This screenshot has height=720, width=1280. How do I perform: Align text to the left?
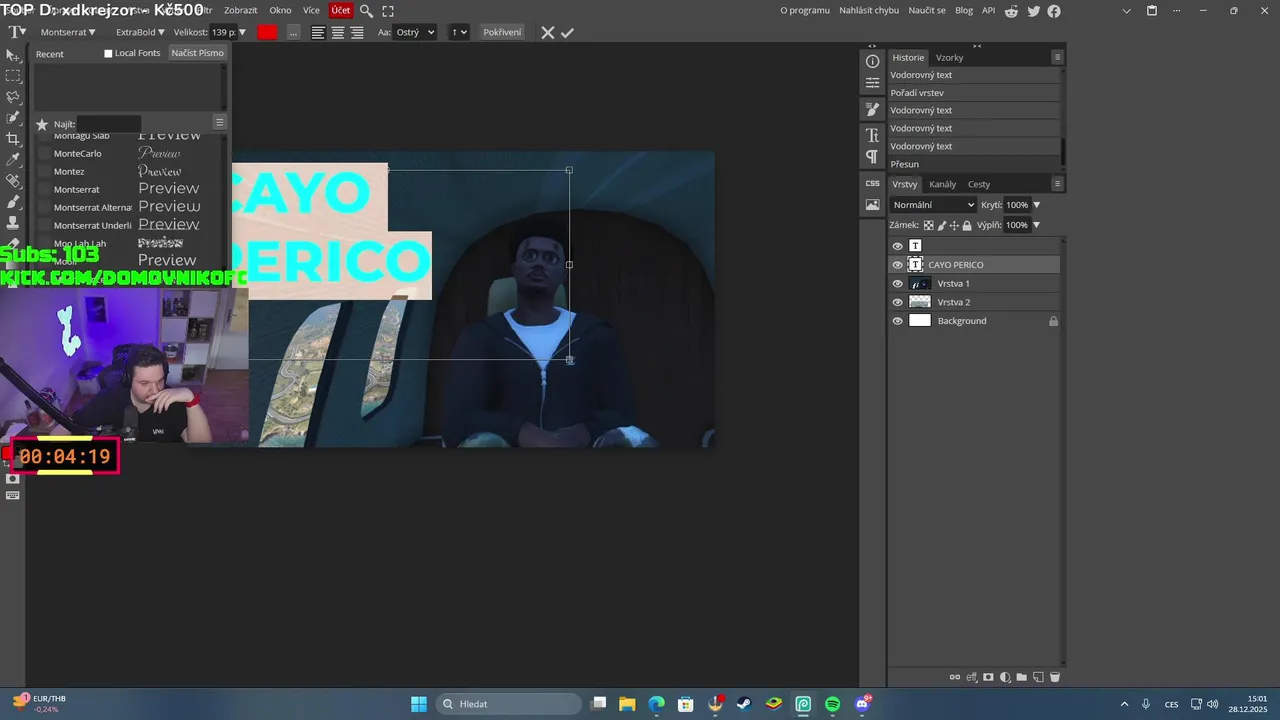(318, 32)
